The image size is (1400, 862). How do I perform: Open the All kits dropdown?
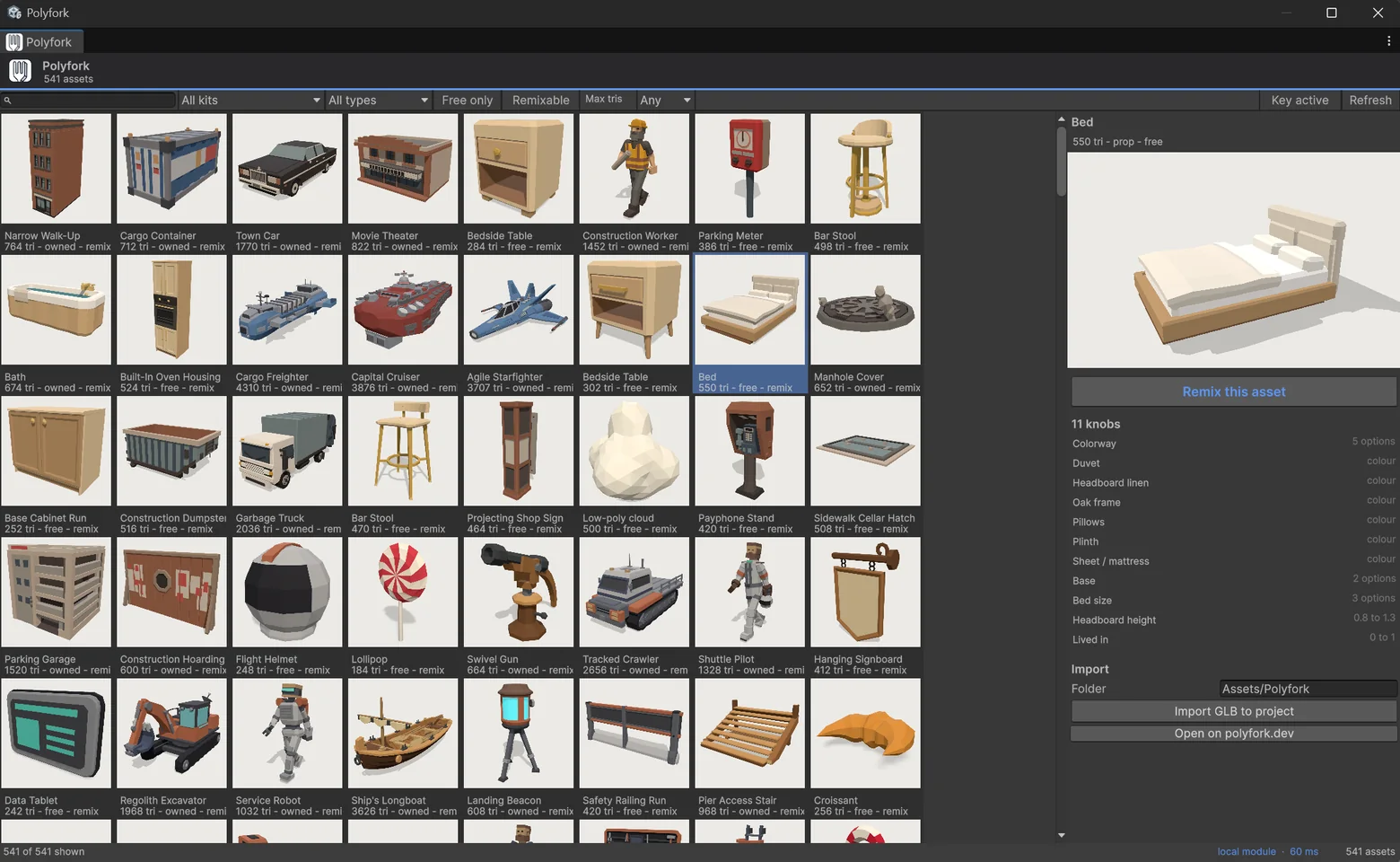(x=250, y=100)
